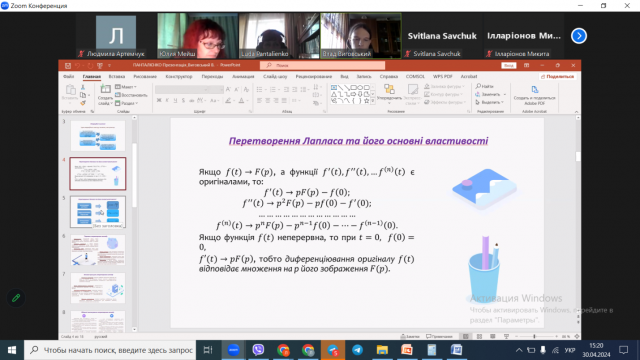
Task: Show next participants with blue arrow
Action: pos(579,36)
